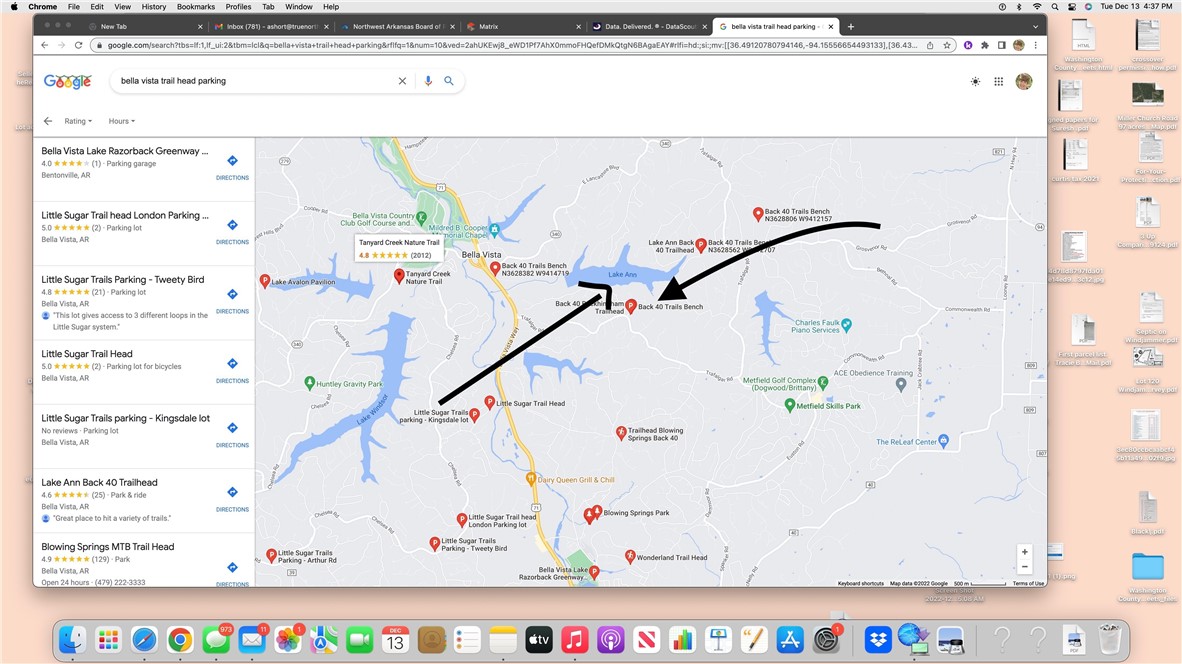
Task: Switch to the Matrix tab
Action: coord(522,26)
